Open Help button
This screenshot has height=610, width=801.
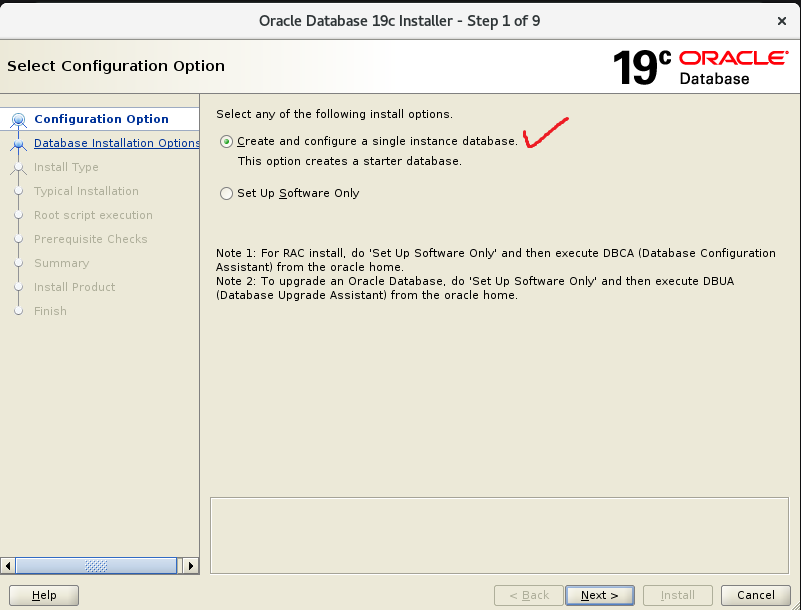pos(44,595)
